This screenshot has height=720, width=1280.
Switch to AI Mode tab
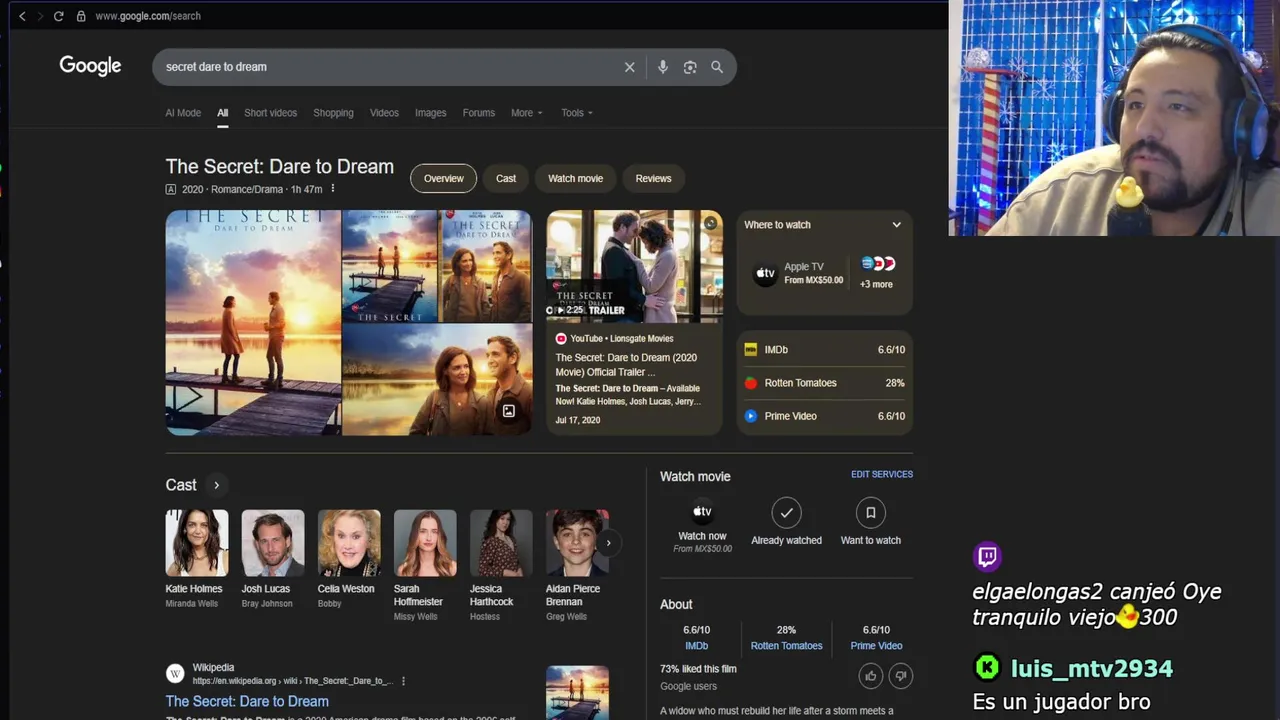pos(183,113)
